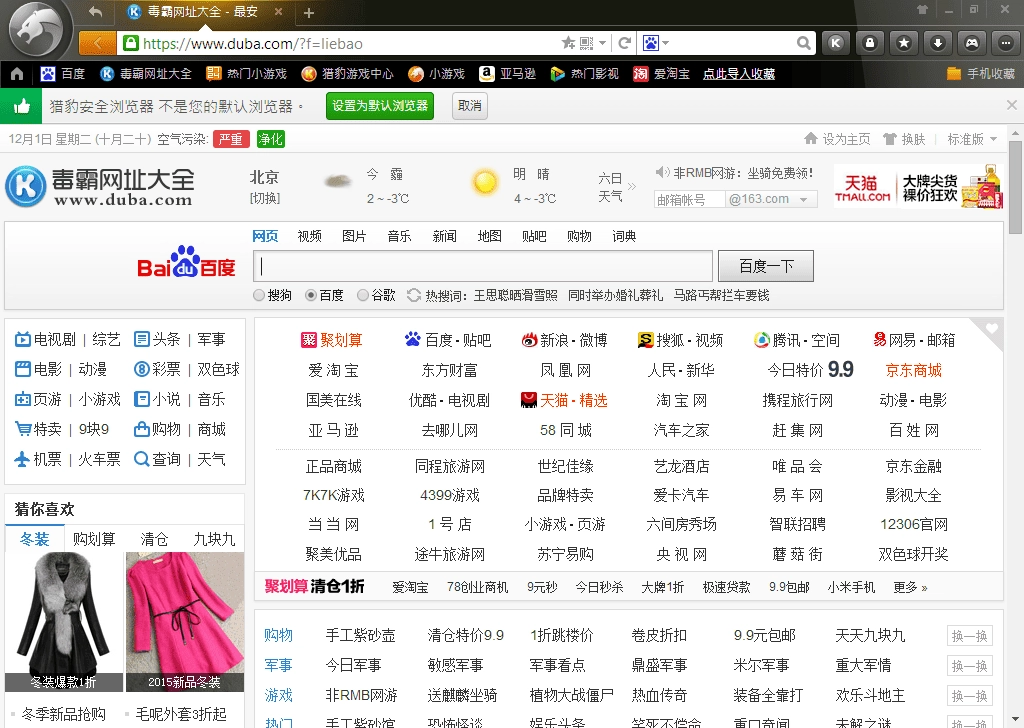Image resolution: width=1024 pixels, height=728 pixels.
Task: Click the 百度一下 search button
Action: (x=766, y=266)
